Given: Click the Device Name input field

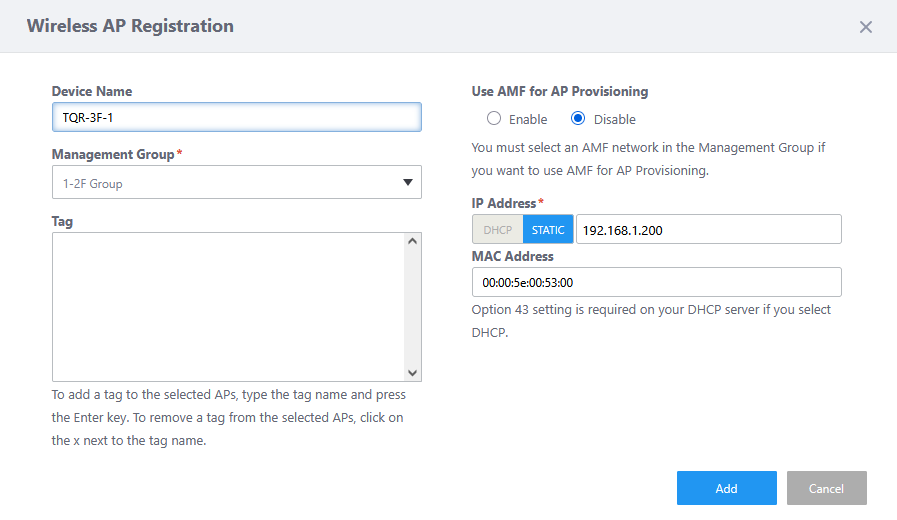Looking at the screenshot, I should [236, 116].
